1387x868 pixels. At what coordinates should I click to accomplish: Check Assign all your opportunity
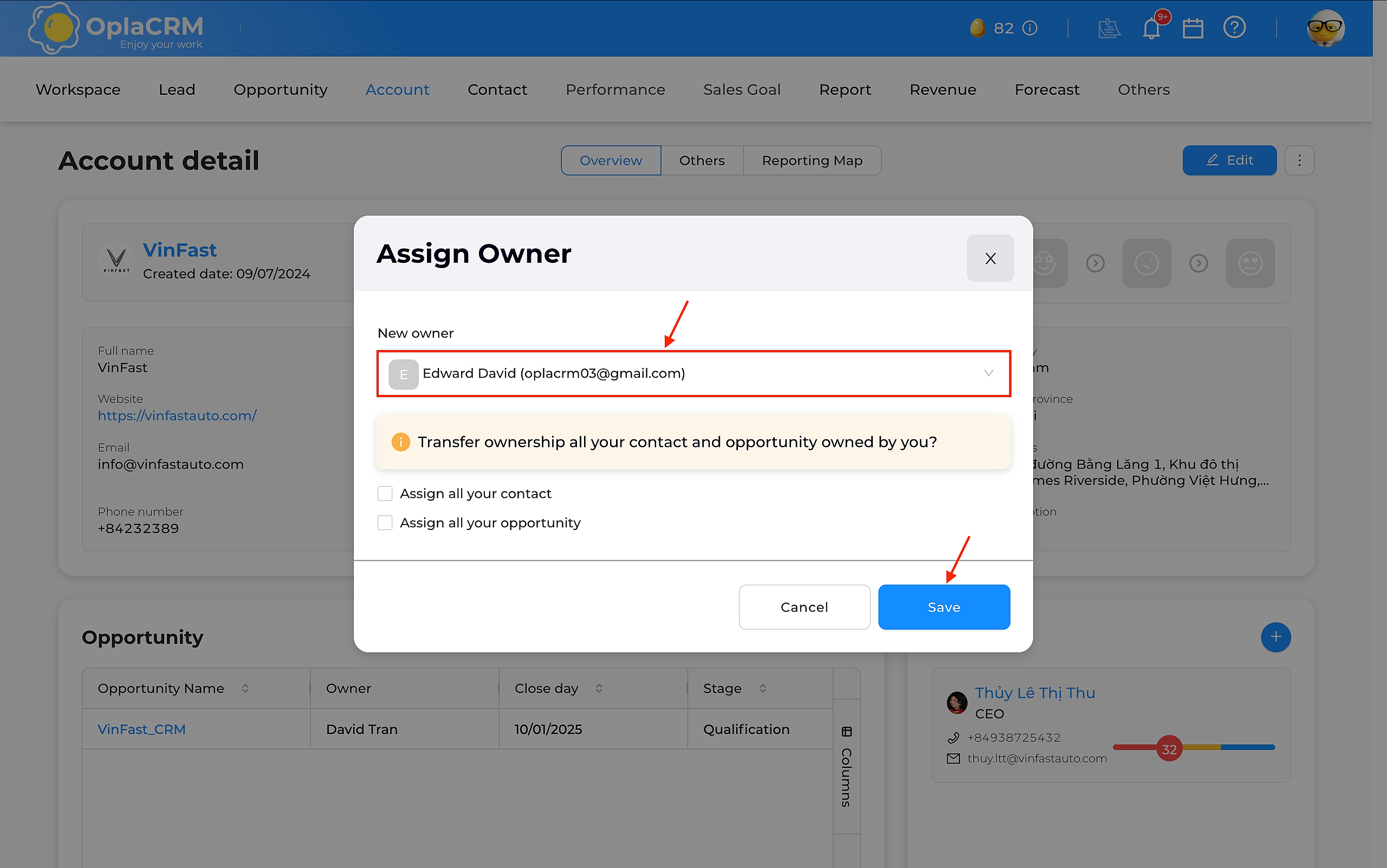pyautogui.click(x=385, y=523)
